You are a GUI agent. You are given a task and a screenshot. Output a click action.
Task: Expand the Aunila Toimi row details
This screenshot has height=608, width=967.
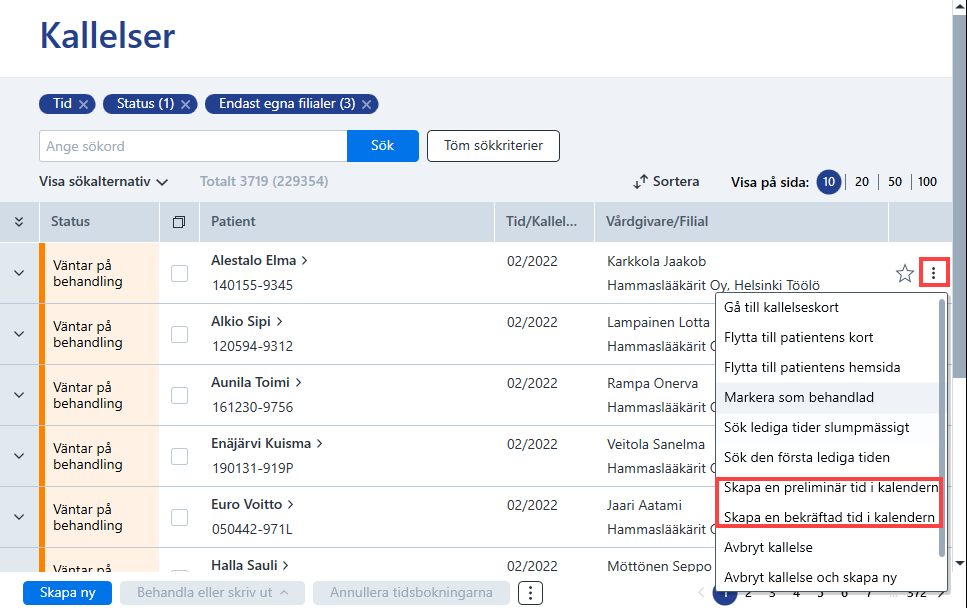point(19,395)
